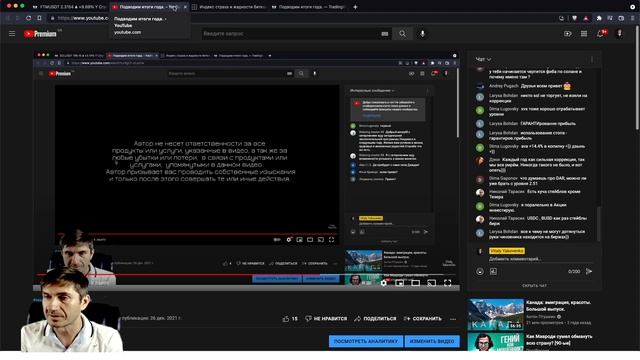Open more actions dots beside СОХРАНИТЬ
This screenshot has width=640, height=360.
(x=453, y=319)
